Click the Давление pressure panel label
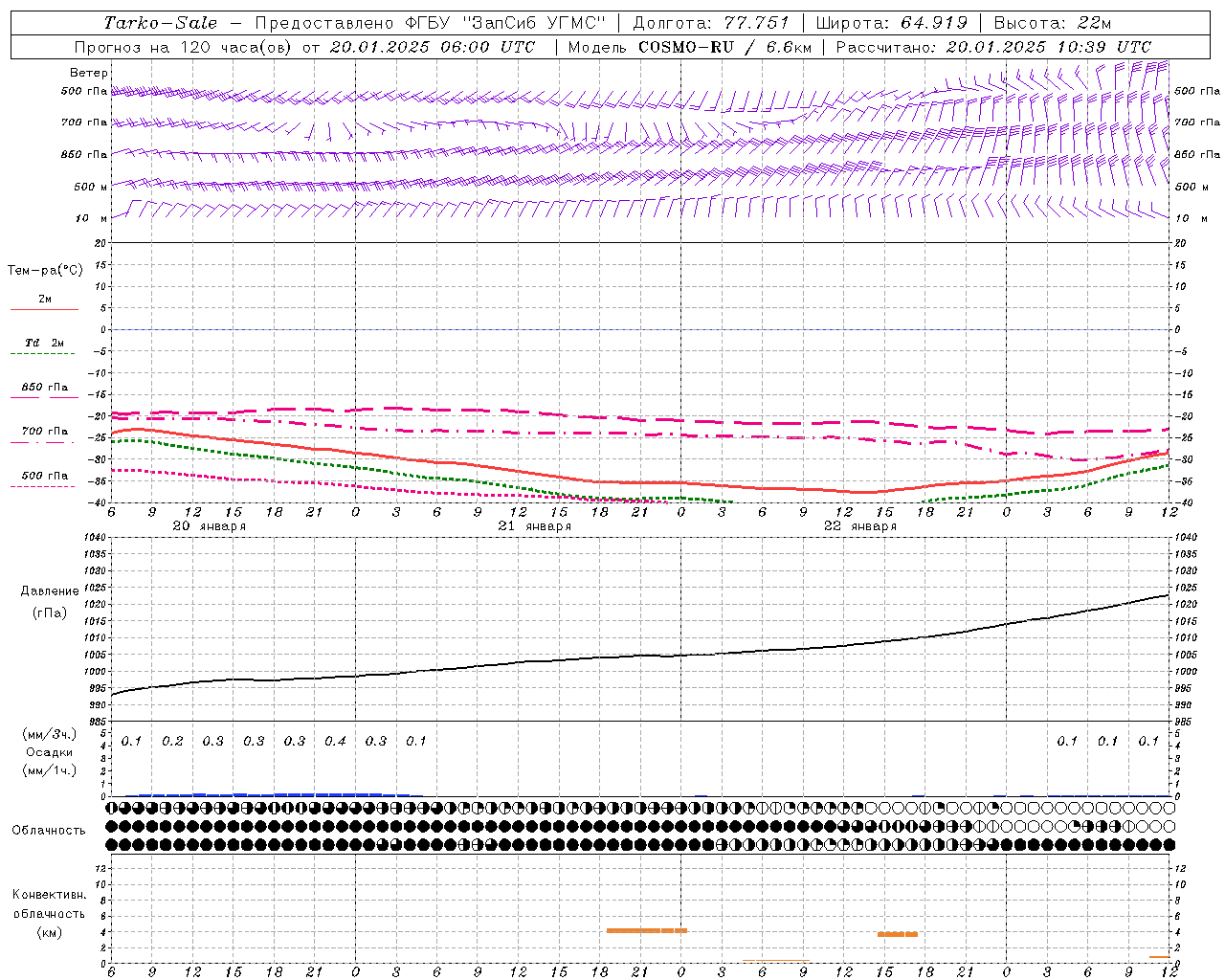Viewport: 1225px width, 980px height. [51, 591]
